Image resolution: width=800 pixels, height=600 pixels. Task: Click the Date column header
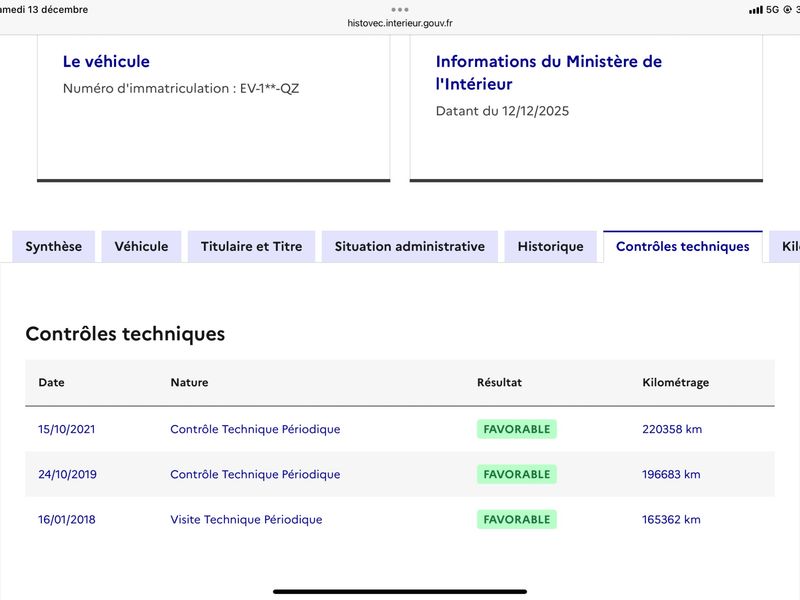pyautogui.click(x=52, y=382)
